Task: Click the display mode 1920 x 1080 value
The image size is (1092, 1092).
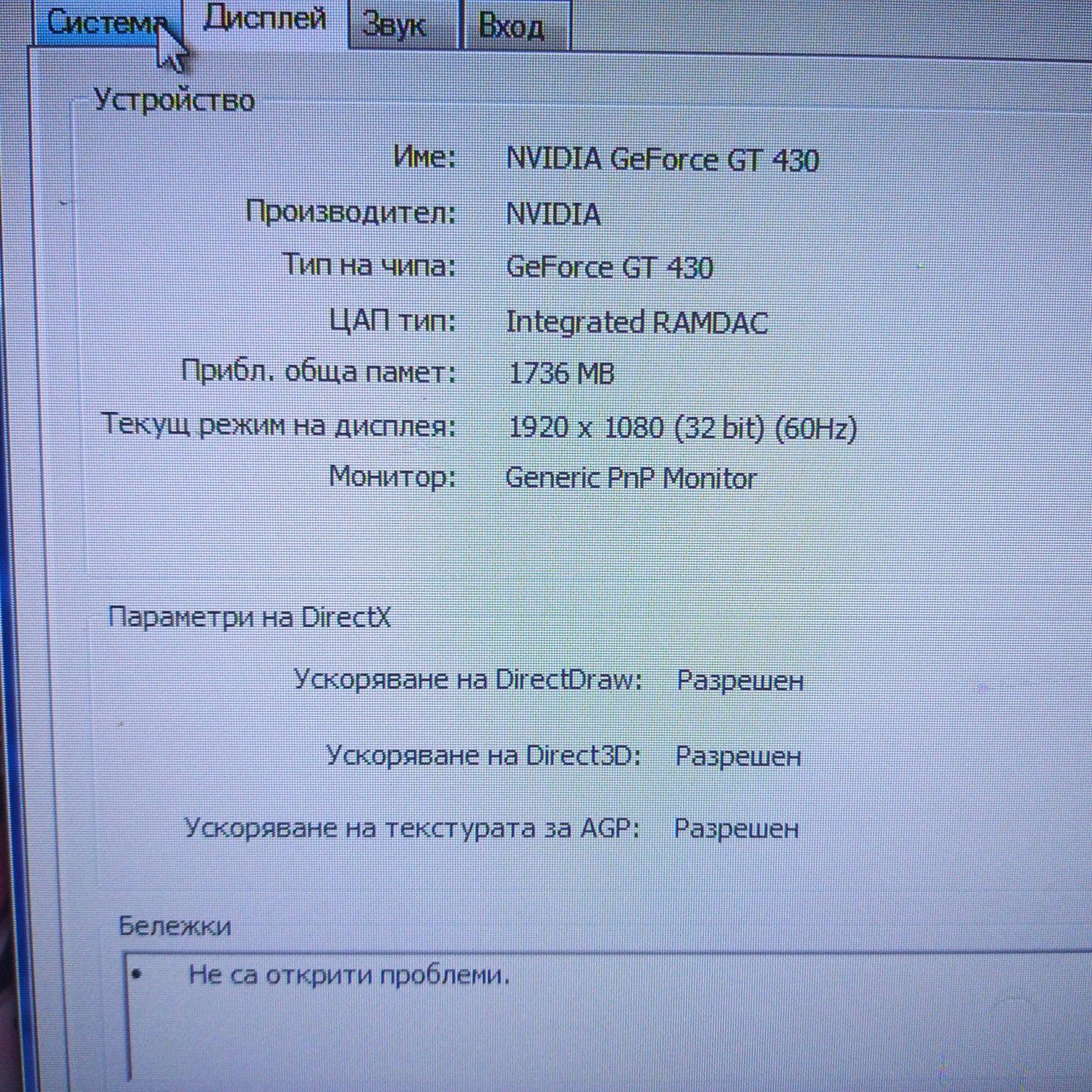Action: point(682,427)
